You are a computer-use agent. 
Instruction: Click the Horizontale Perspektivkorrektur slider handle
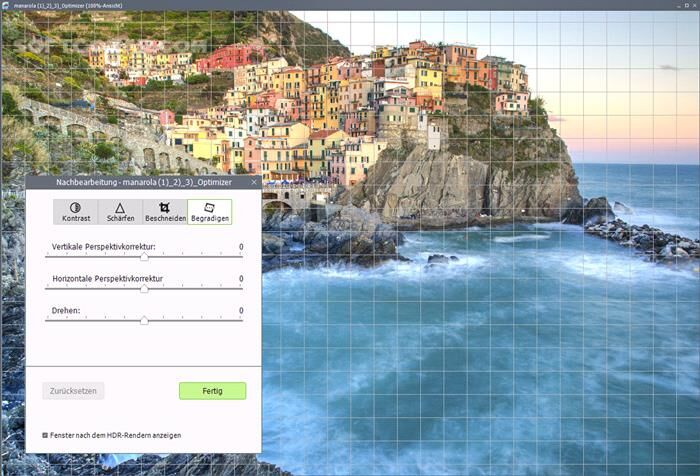(x=144, y=289)
